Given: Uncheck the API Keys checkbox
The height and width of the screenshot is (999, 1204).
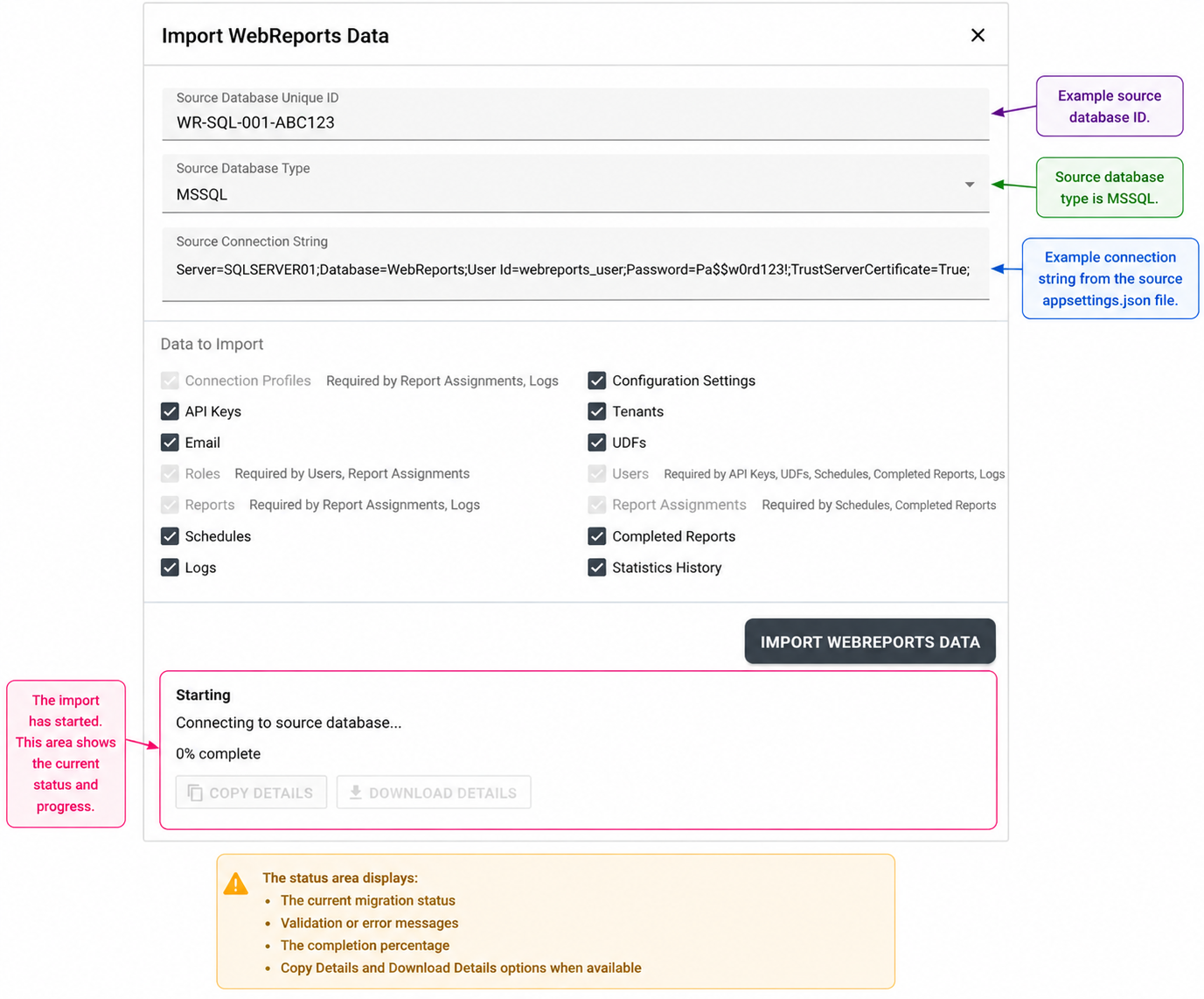Looking at the screenshot, I should (170, 411).
